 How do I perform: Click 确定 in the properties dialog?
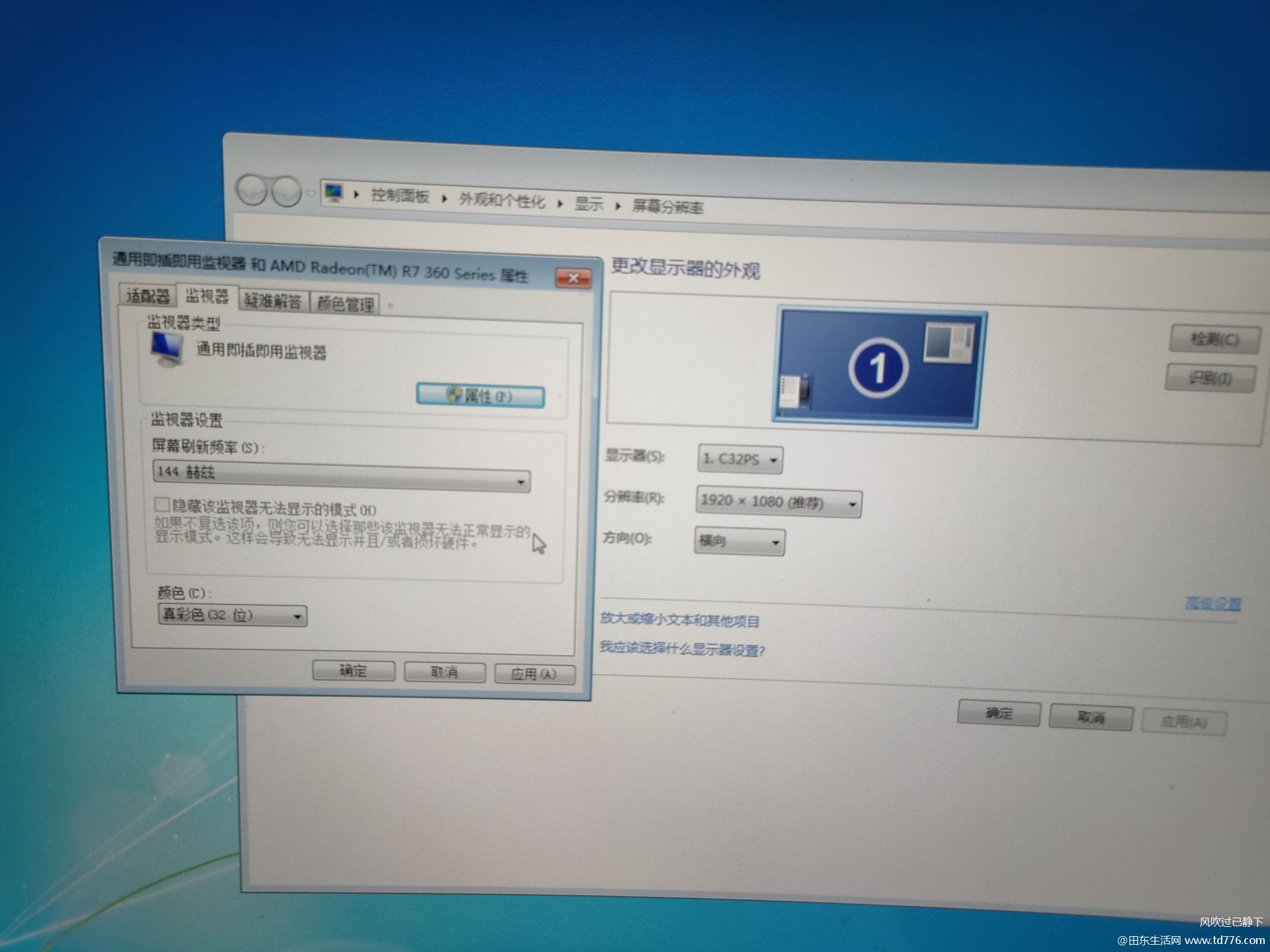click(353, 671)
